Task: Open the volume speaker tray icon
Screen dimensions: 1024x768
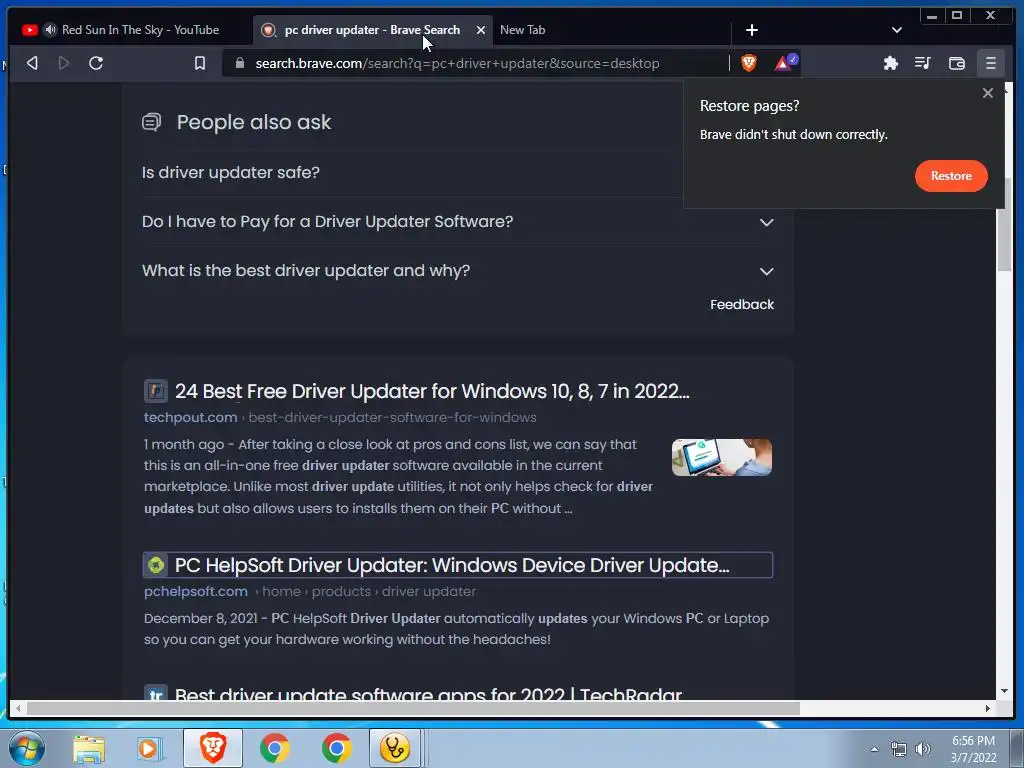Action: click(x=923, y=749)
